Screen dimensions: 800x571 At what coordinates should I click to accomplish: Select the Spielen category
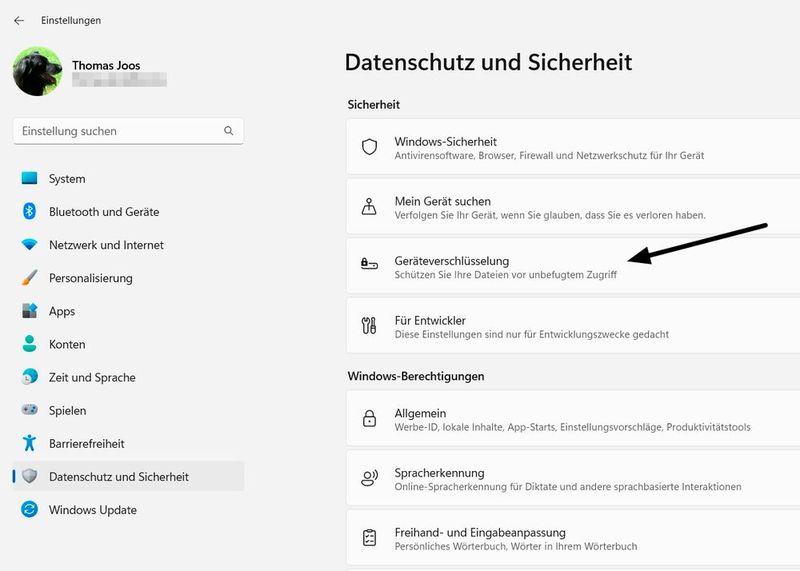click(x=128, y=410)
